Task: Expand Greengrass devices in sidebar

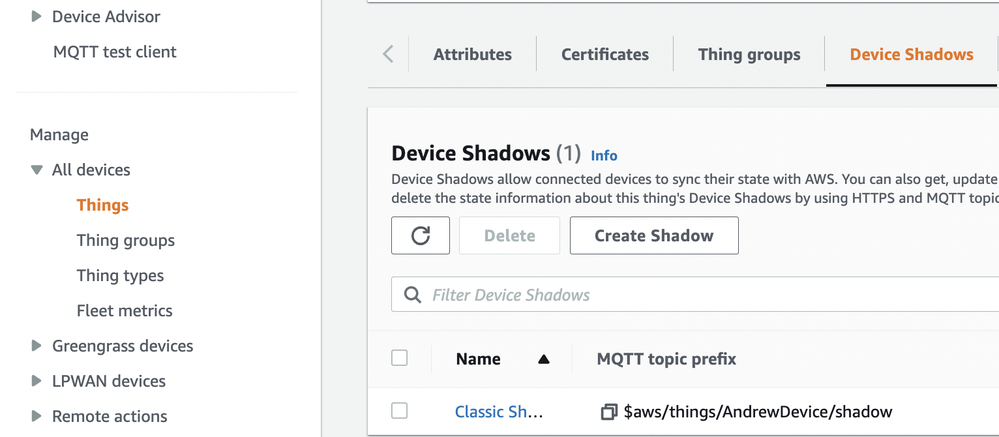Action: point(36,346)
